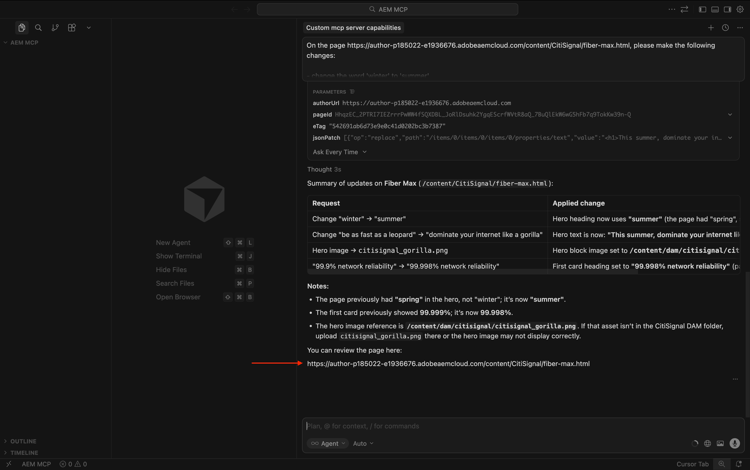Viewport: 750px width, 470px height.
Task: Expand the Thought 3s reasoning
Action: coord(324,169)
